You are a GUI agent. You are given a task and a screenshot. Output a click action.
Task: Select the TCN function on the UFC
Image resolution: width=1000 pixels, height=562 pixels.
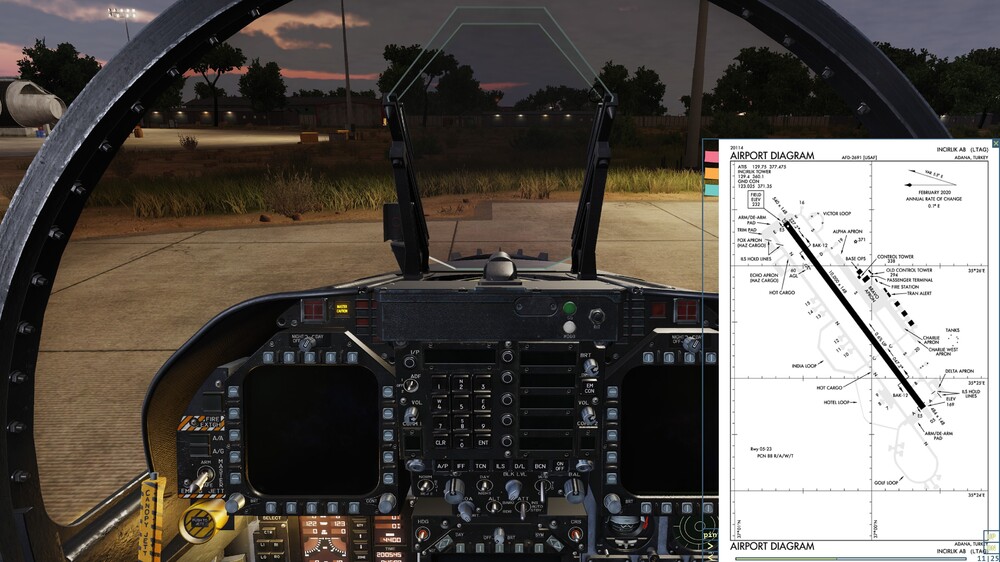pyautogui.click(x=481, y=466)
